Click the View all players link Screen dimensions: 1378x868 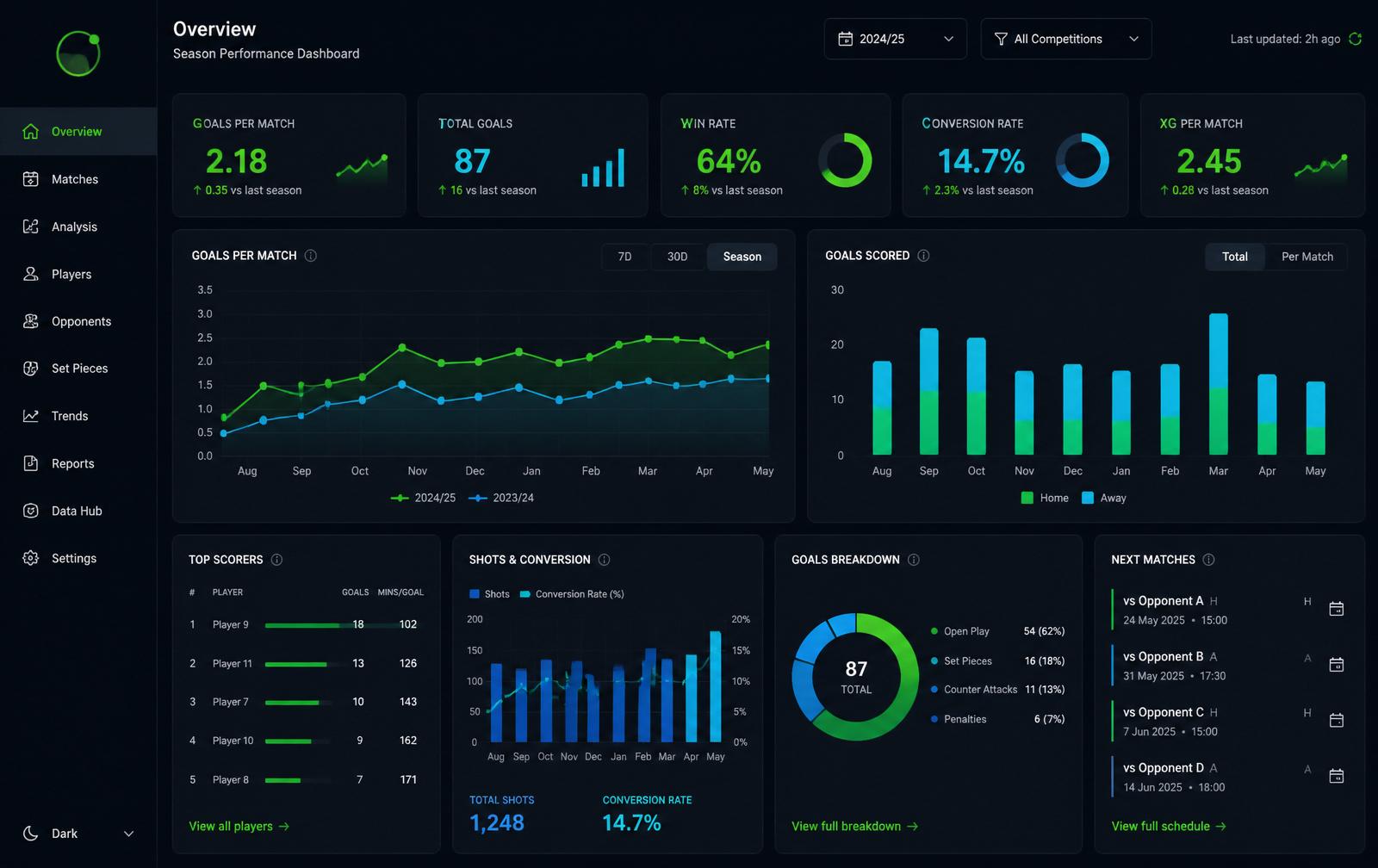coord(239,826)
